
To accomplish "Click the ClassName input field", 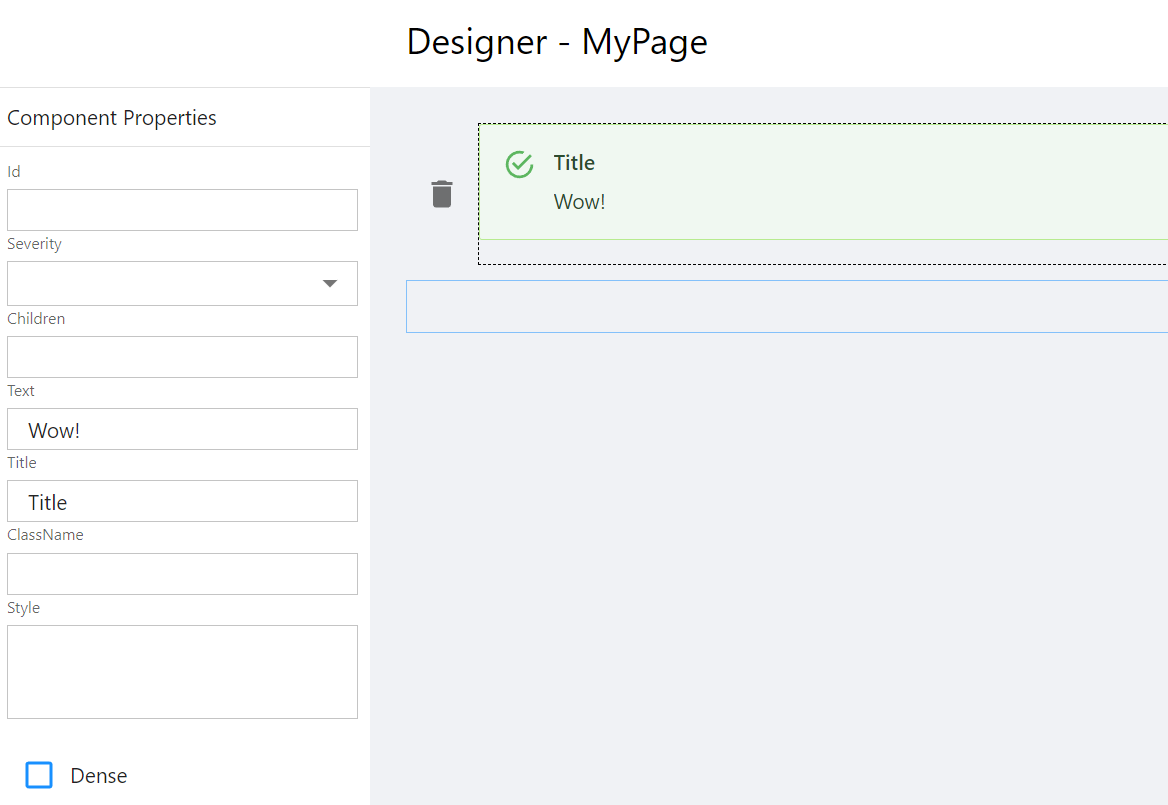I will click(x=182, y=574).
